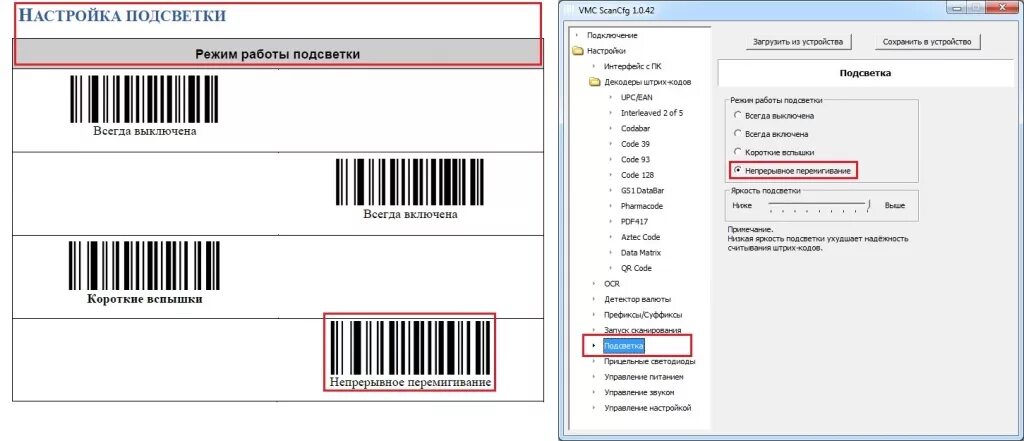The image size is (1024, 441).
Task: Click the Всегда включена barcode image
Action: click(411, 182)
